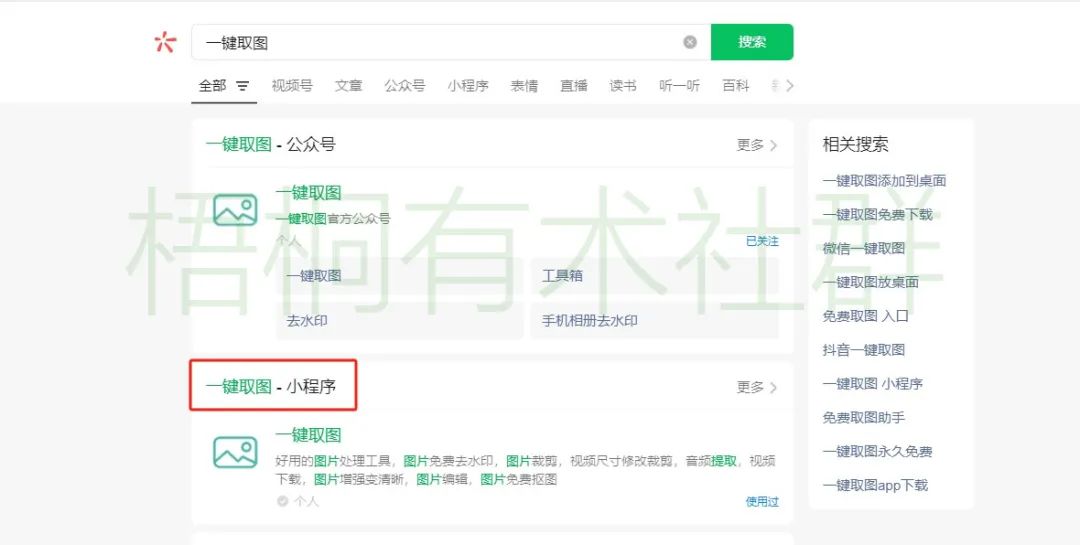The height and width of the screenshot is (545, 1080).
Task: Show more tabs with the right arrow
Action: pos(789,86)
